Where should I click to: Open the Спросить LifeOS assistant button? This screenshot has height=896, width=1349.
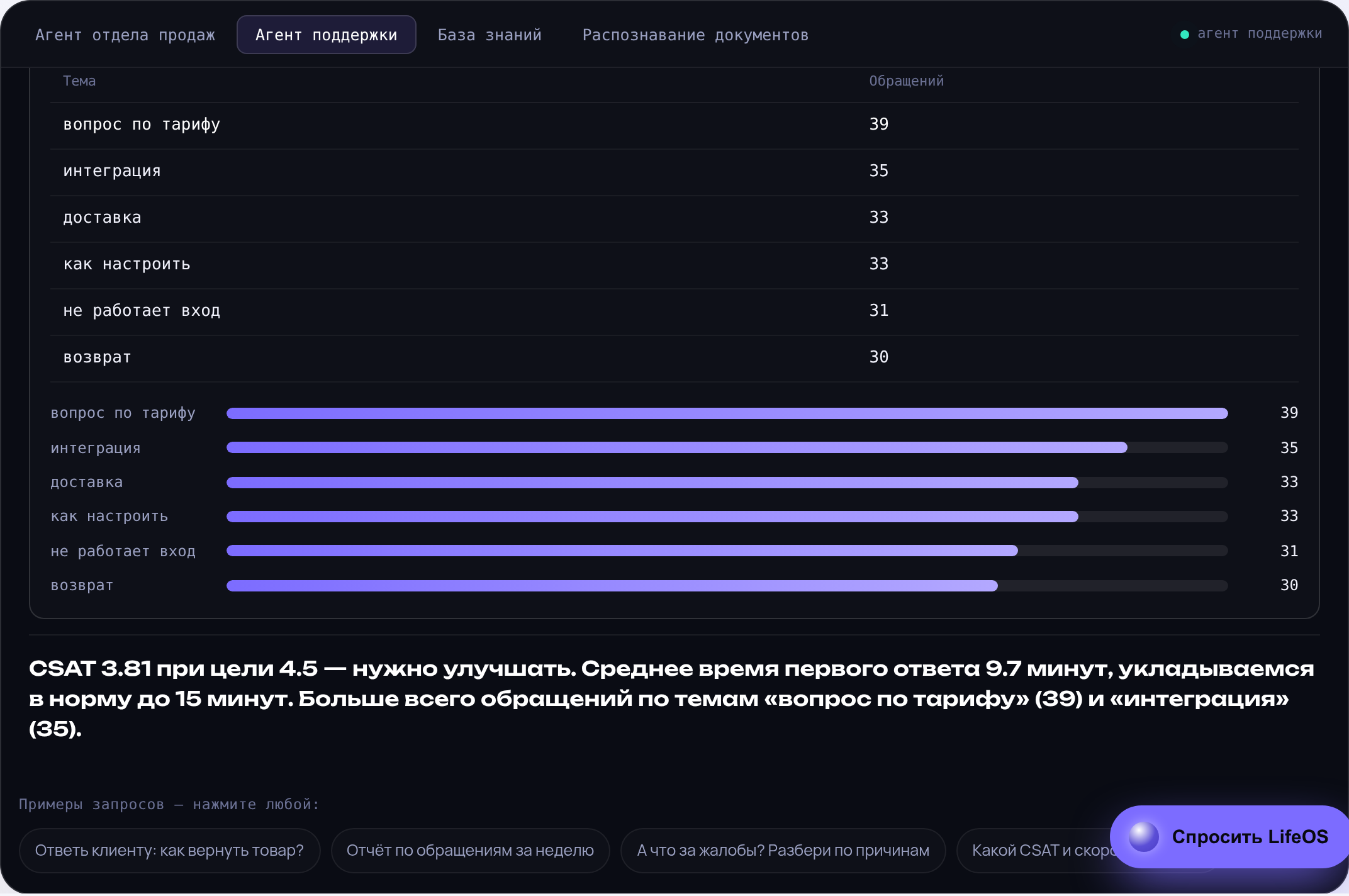coord(1229,837)
